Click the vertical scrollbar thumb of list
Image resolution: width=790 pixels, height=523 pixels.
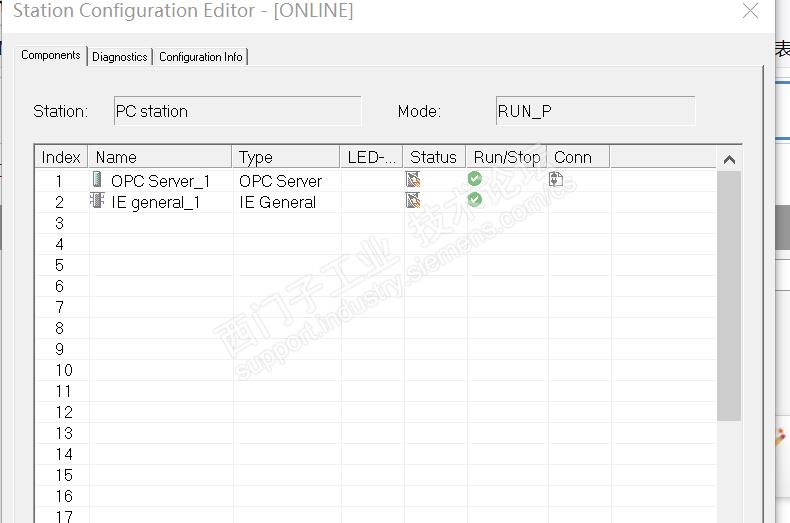point(729,296)
